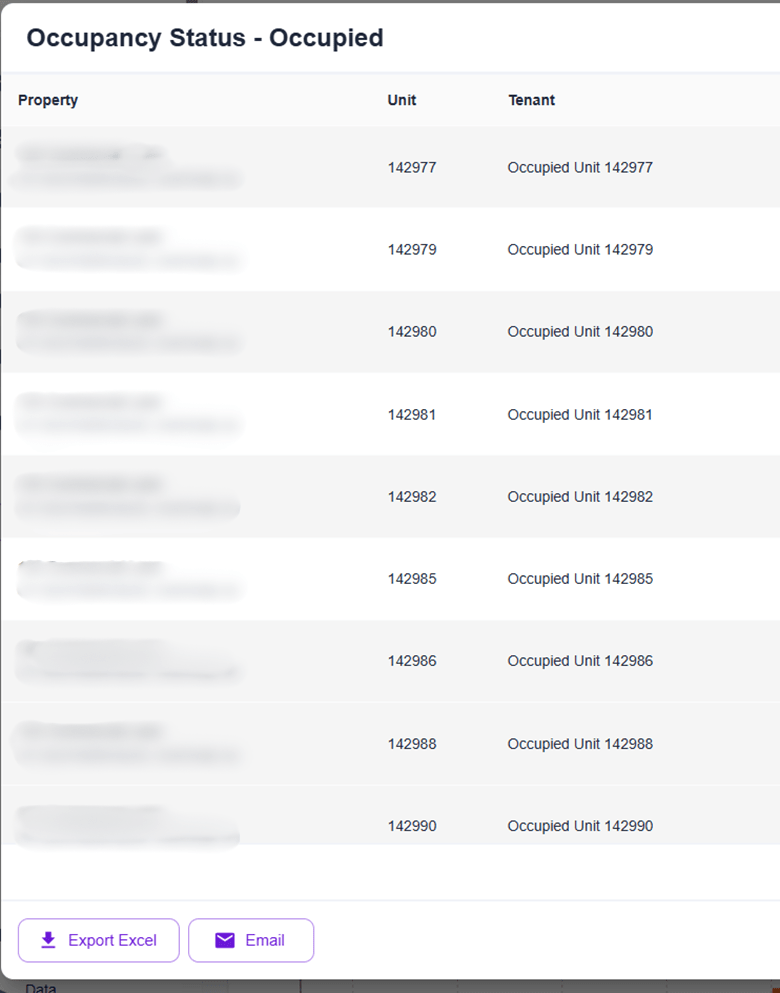Select unit number 142988
Image resolution: width=780 pixels, height=993 pixels.
[x=412, y=744]
